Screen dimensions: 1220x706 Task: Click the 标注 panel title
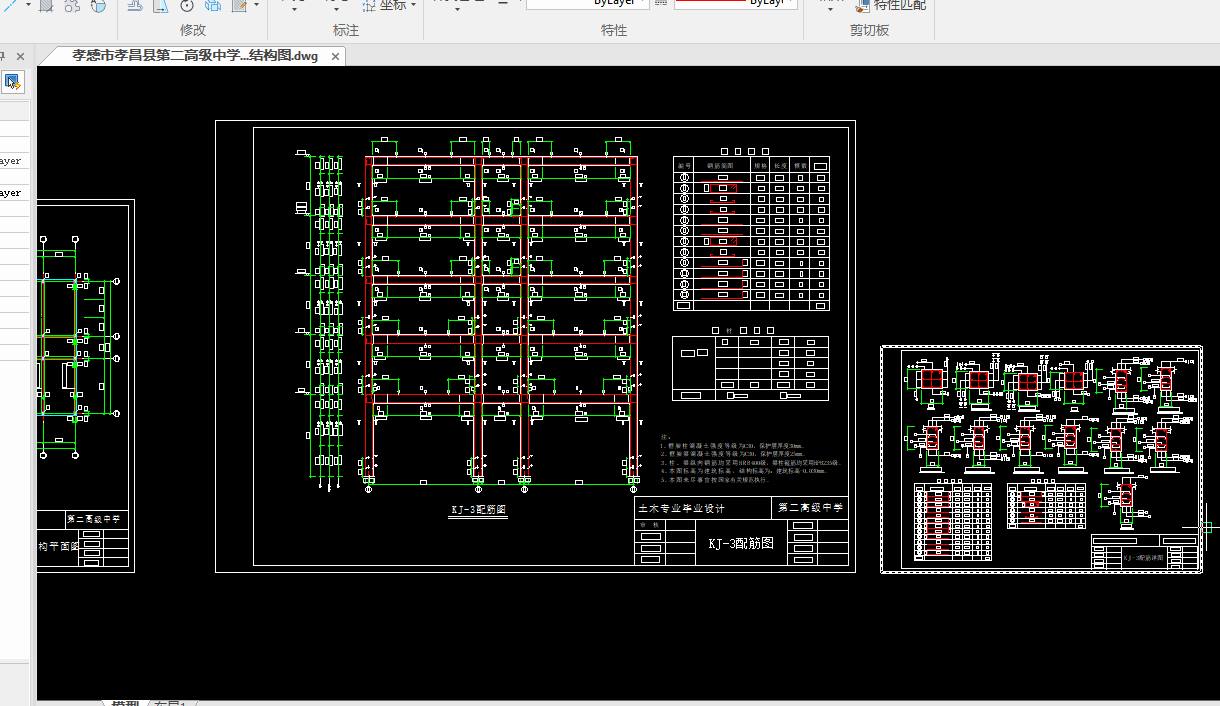point(346,30)
